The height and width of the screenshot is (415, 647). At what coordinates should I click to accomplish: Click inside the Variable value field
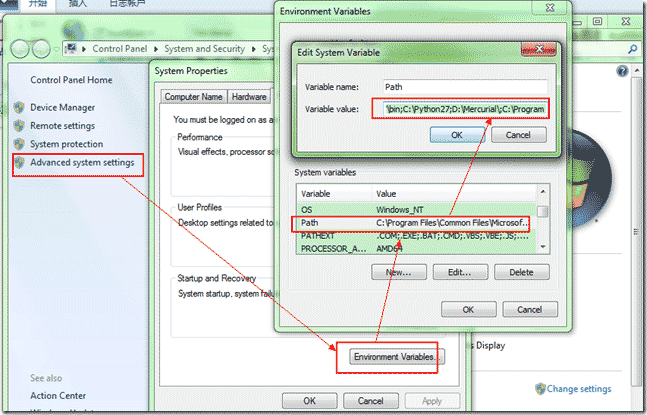464,109
